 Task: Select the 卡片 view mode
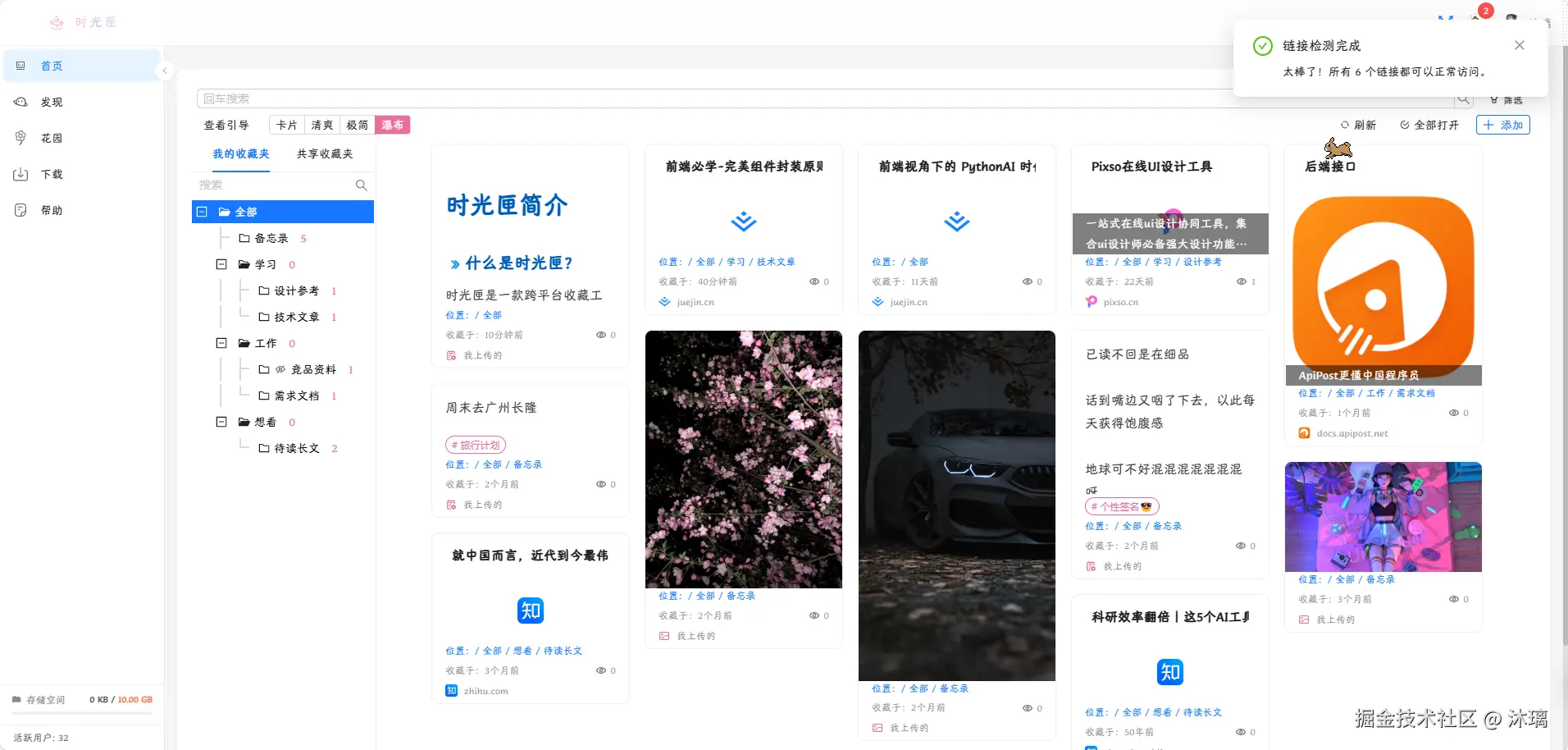point(287,125)
